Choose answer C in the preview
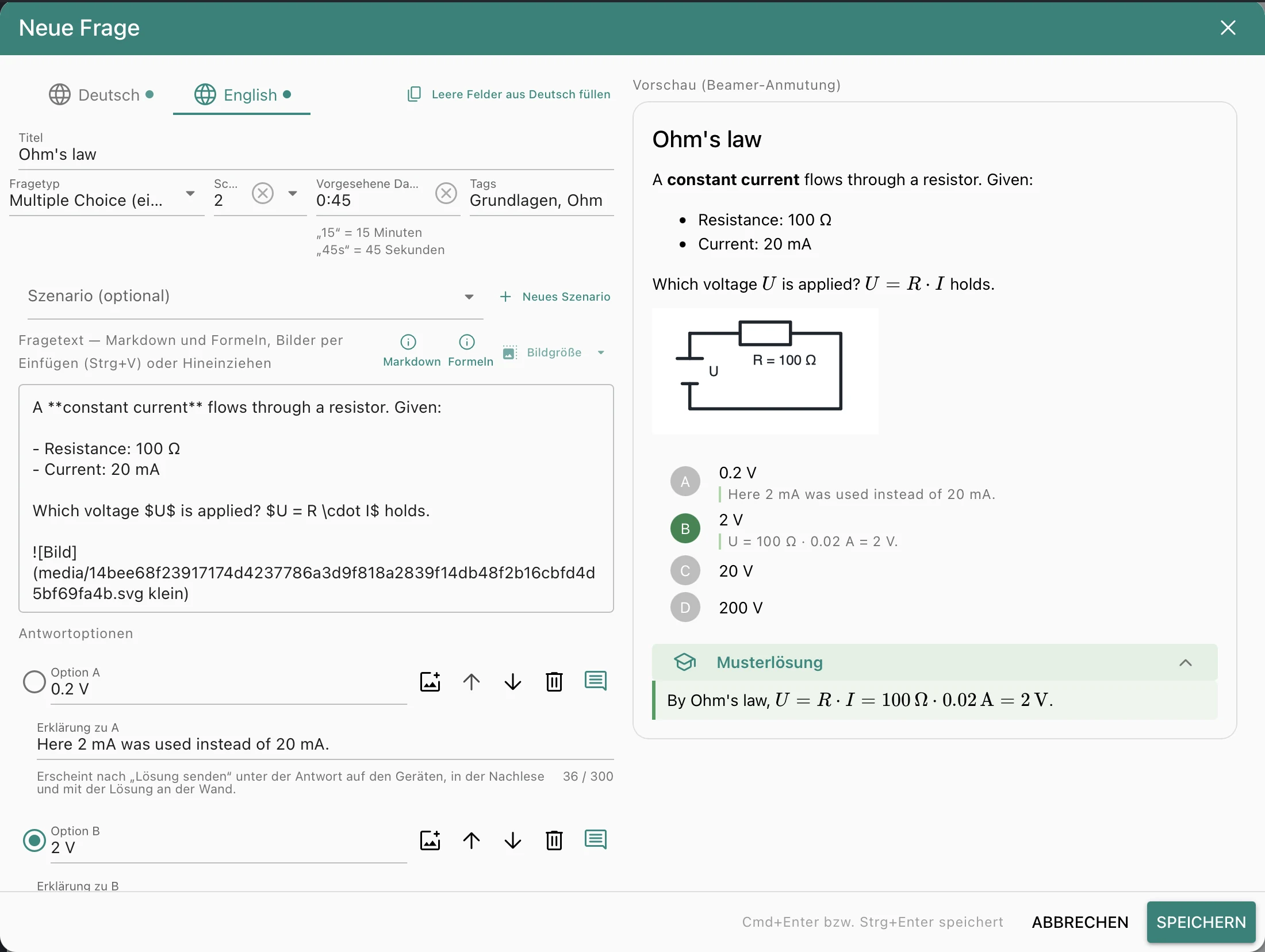Viewport: 1265px width, 952px height. (x=685, y=571)
